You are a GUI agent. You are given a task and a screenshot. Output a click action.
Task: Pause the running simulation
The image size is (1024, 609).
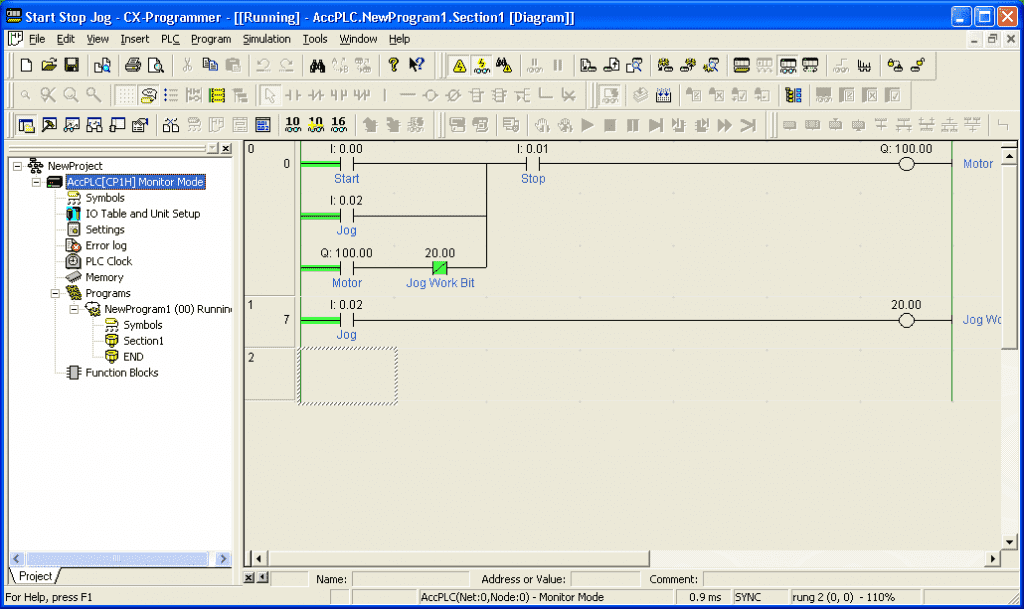coord(633,124)
